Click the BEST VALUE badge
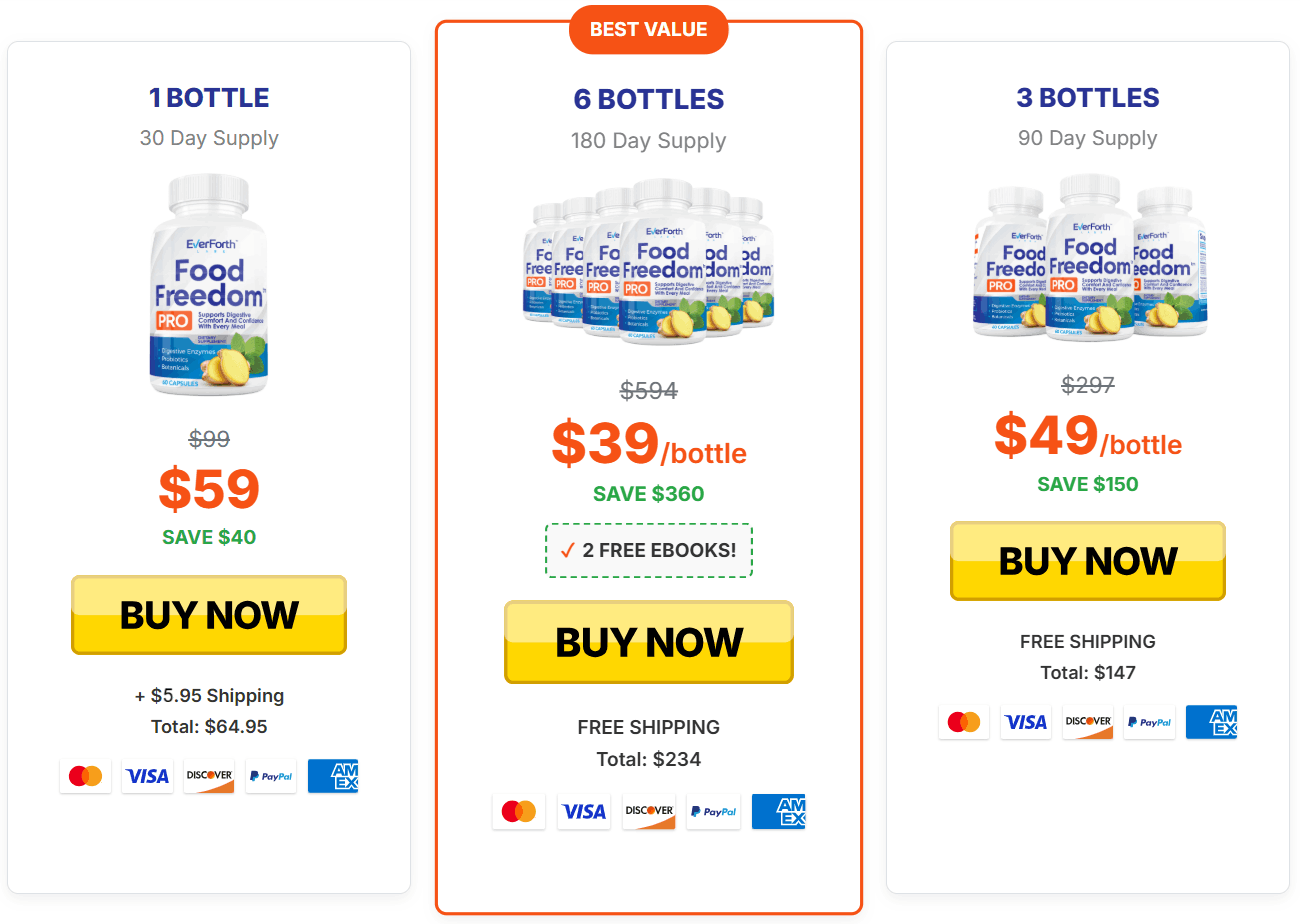1300x924 pixels. click(649, 30)
